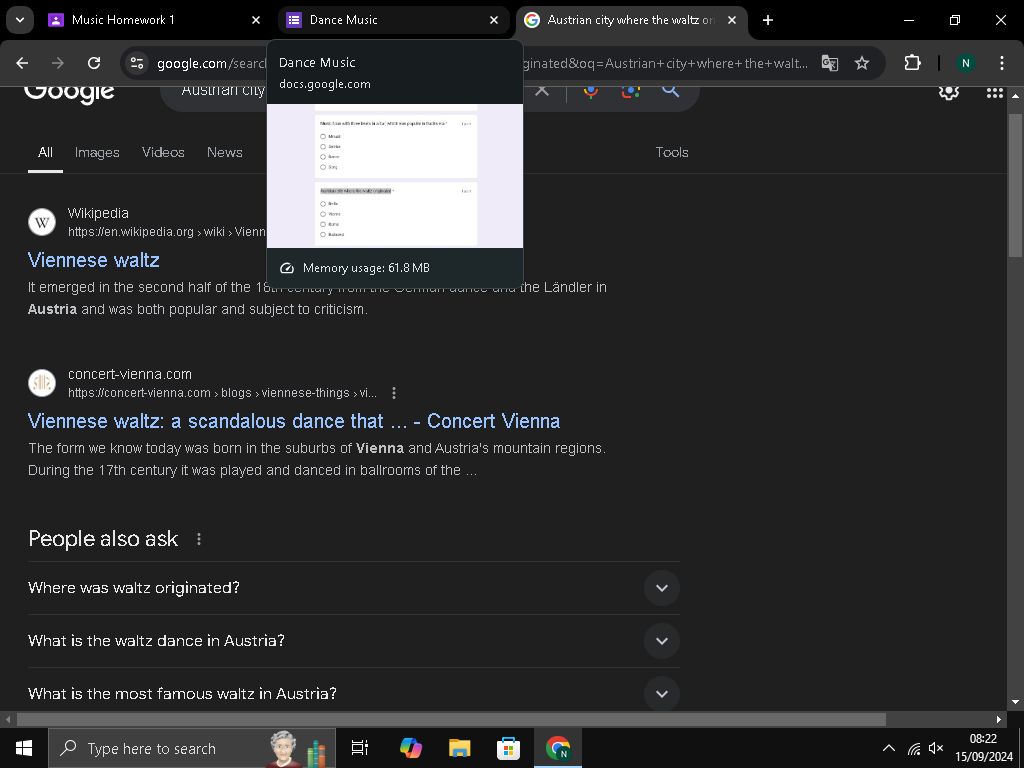Open the tab search dropdown arrow
Viewport: 1024px width, 768px height.
(20, 20)
